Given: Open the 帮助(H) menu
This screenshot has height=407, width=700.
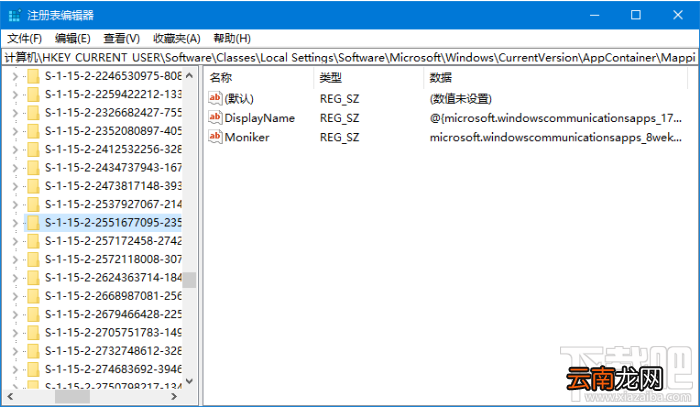Looking at the screenshot, I should coord(232,38).
